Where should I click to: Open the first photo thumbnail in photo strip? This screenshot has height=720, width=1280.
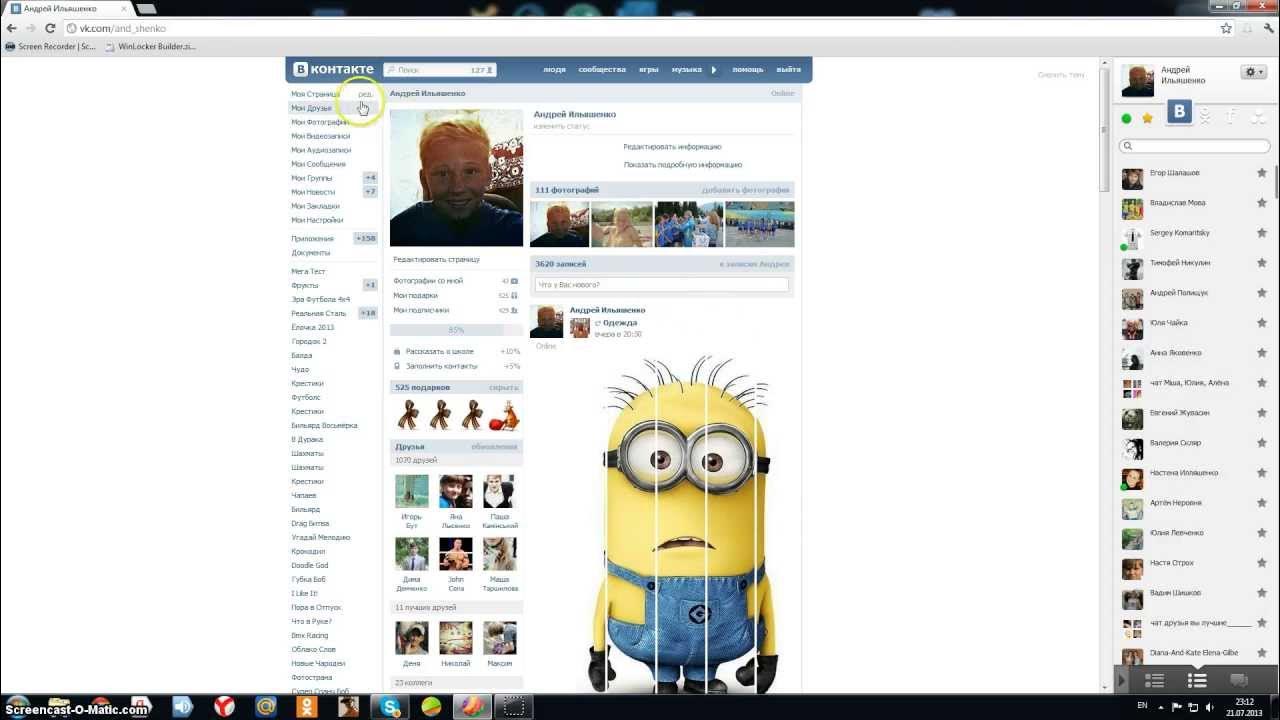(560, 224)
